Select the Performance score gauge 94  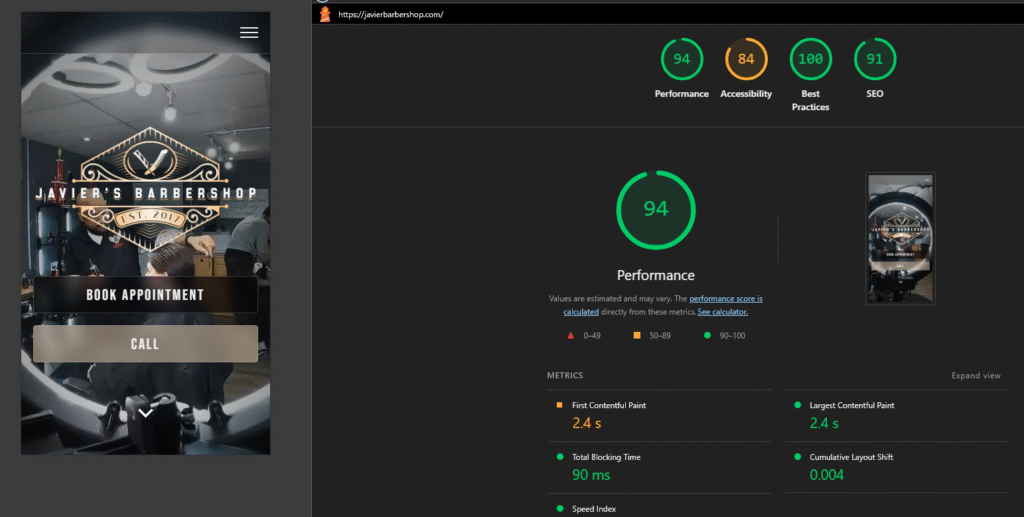coord(681,59)
